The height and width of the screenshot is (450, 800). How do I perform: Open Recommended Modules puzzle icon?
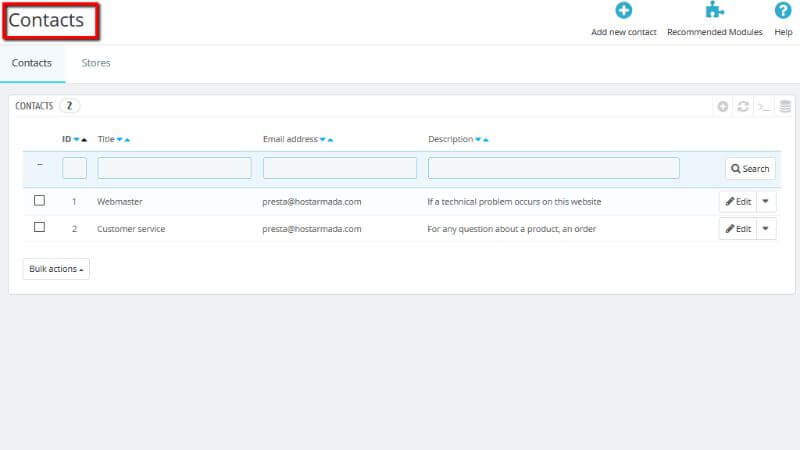(714, 10)
